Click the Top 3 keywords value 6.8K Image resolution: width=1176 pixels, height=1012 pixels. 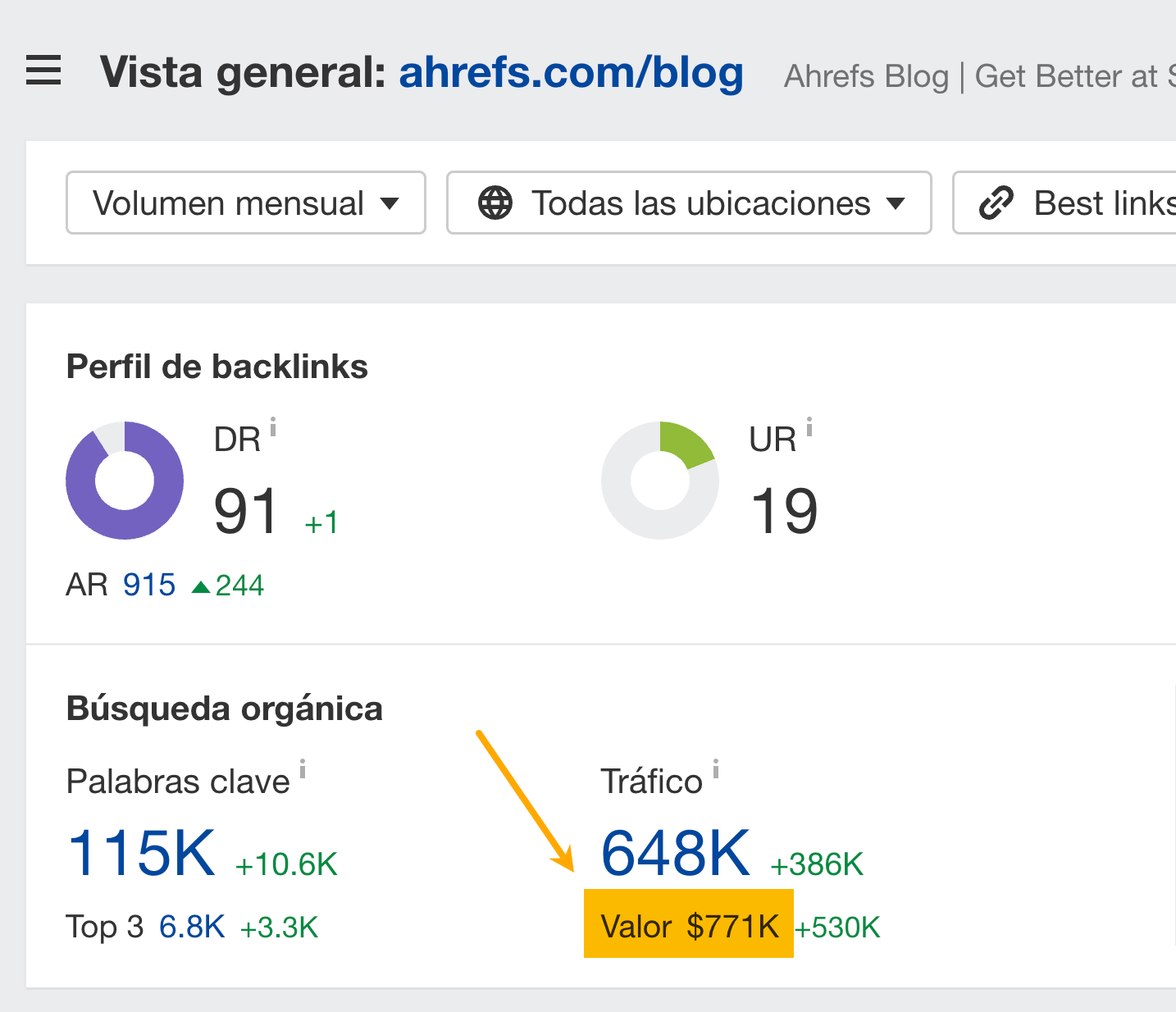191,926
